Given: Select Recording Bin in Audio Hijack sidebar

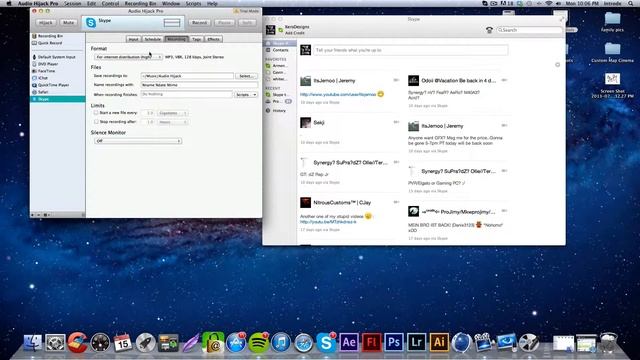Looking at the screenshot, I should pos(50,36).
